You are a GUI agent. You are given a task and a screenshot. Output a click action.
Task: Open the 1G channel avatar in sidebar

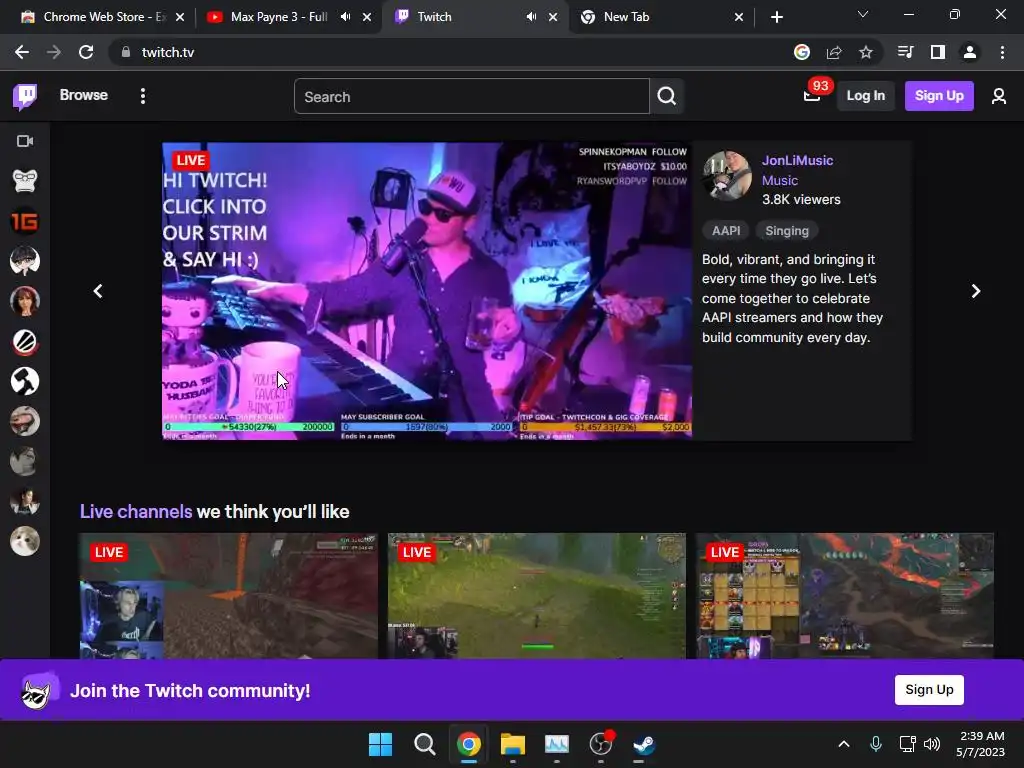pos(25,221)
